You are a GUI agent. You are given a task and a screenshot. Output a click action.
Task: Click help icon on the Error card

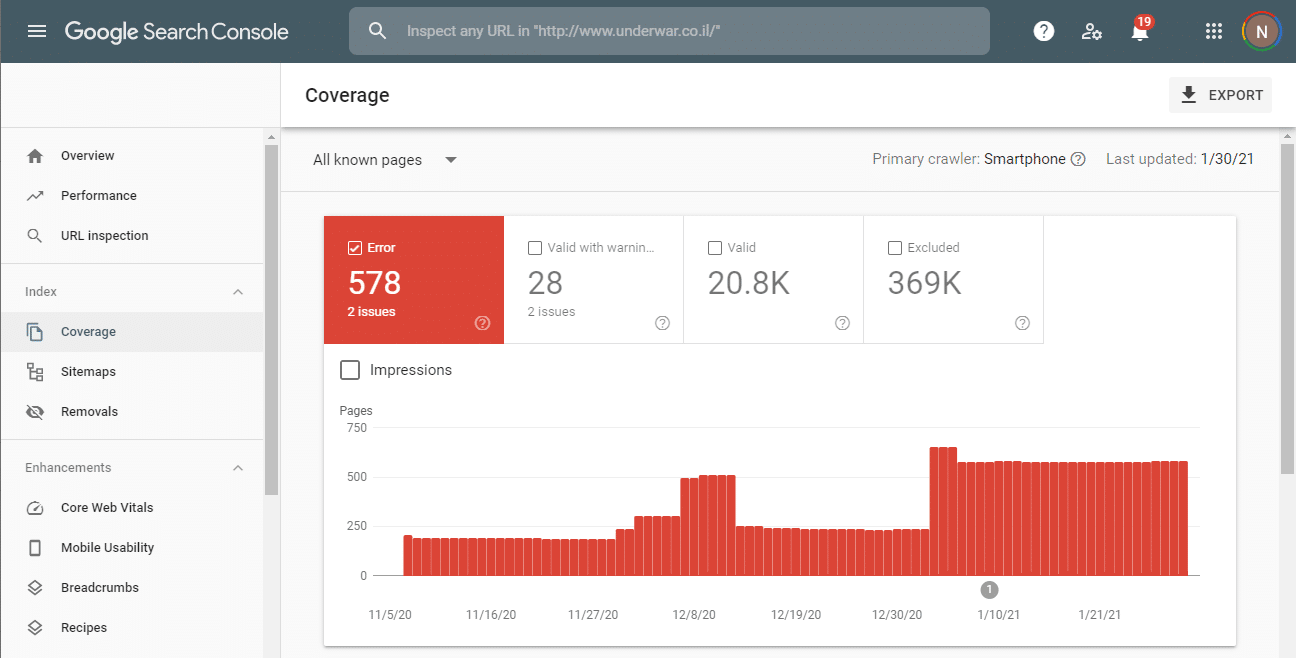483,323
